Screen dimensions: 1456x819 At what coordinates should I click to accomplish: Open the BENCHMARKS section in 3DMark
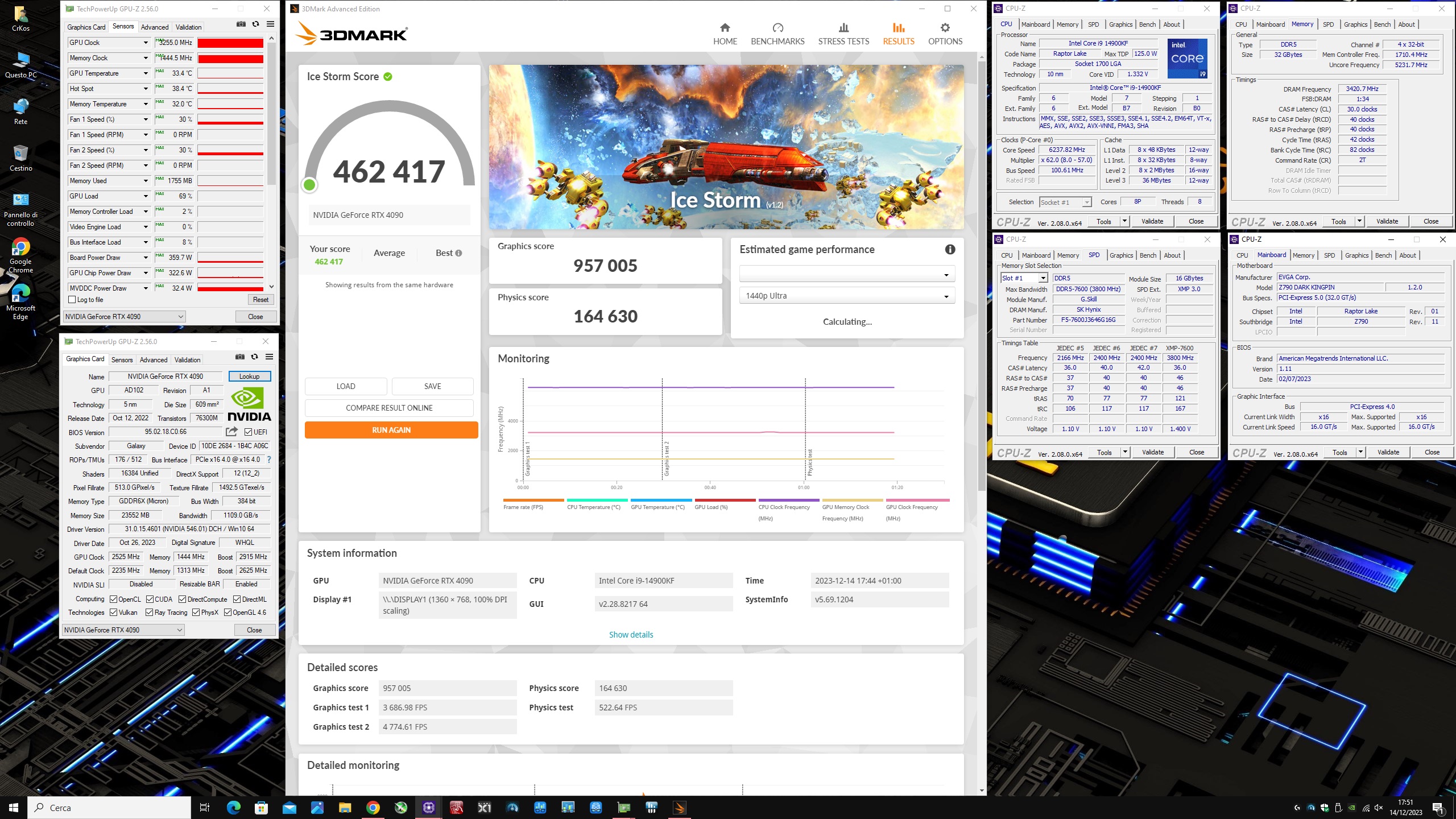(x=777, y=34)
